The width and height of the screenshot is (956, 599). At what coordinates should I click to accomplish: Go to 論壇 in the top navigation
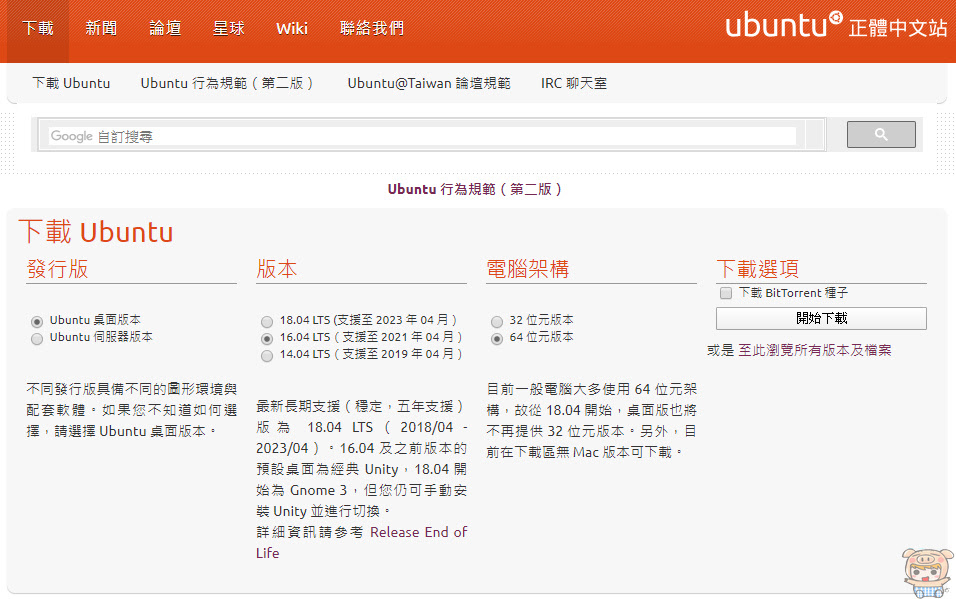tap(165, 28)
